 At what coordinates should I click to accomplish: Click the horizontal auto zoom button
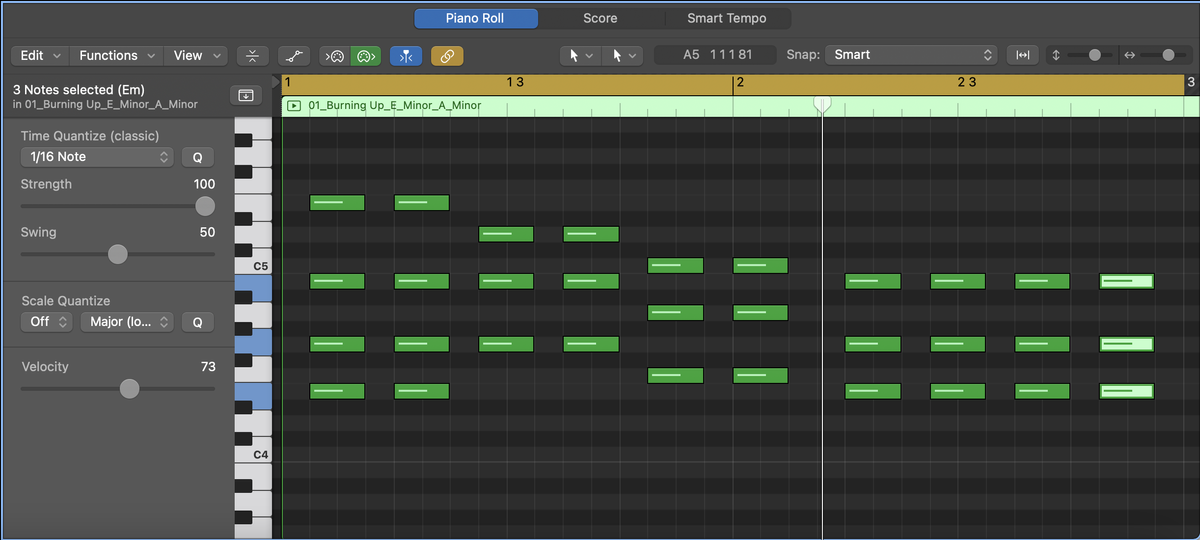point(1022,55)
